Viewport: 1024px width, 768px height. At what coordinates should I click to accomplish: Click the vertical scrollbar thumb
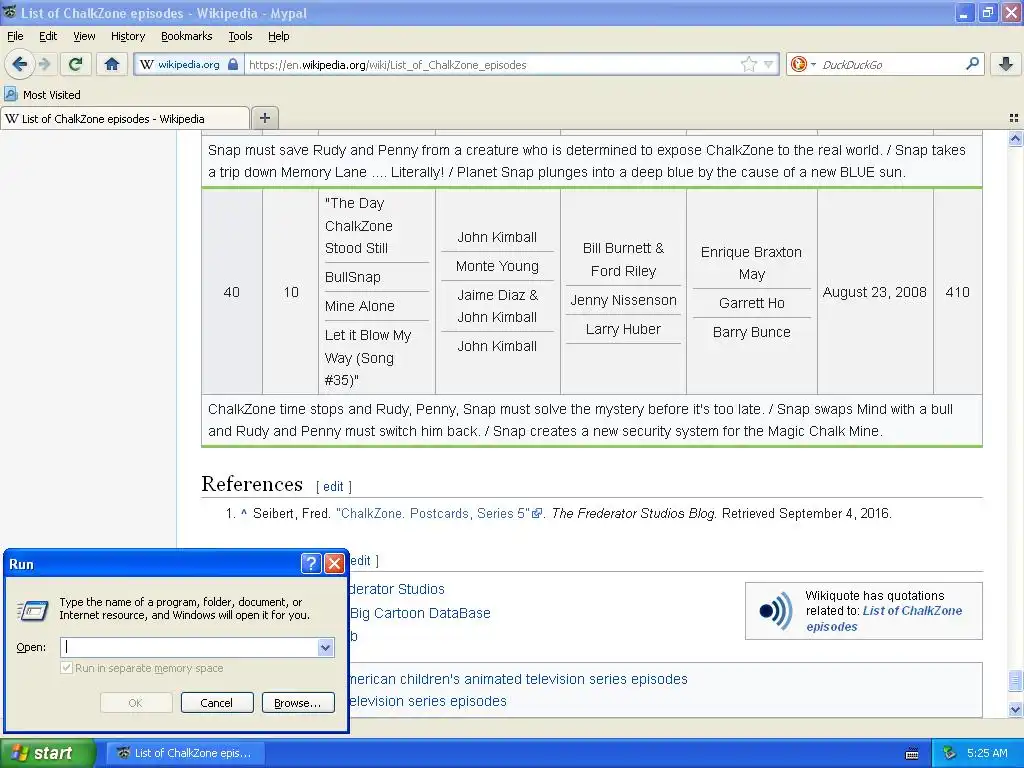(1015, 680)
